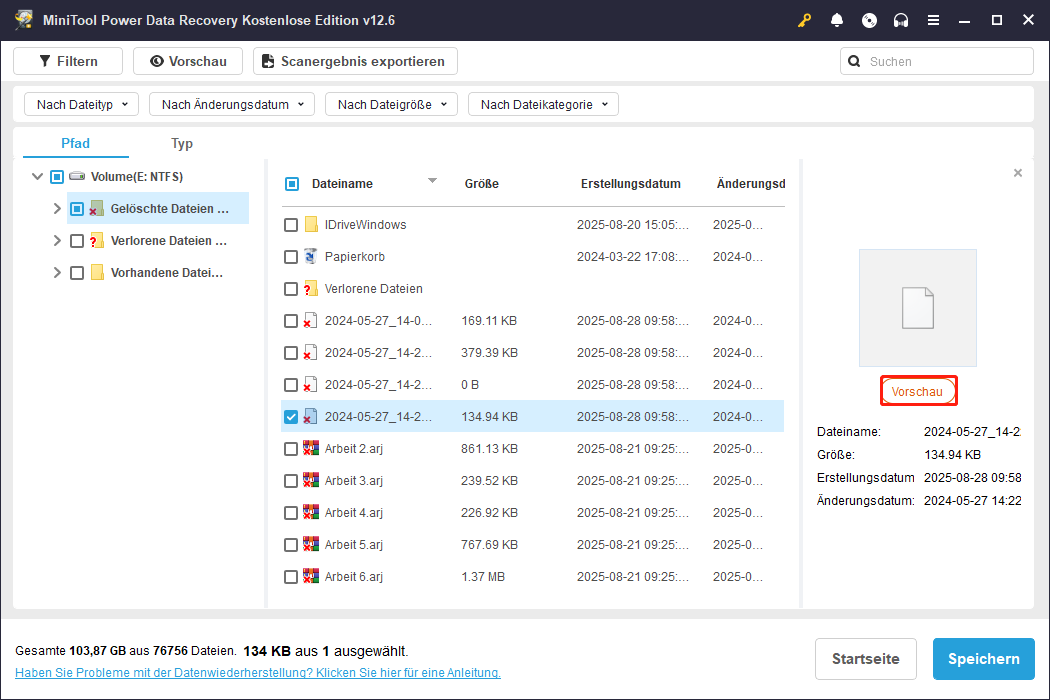This screenshot has height=700, width=1050.
Task: Click the Arbeit 3.arj archive icon
Action: [311, 480]
